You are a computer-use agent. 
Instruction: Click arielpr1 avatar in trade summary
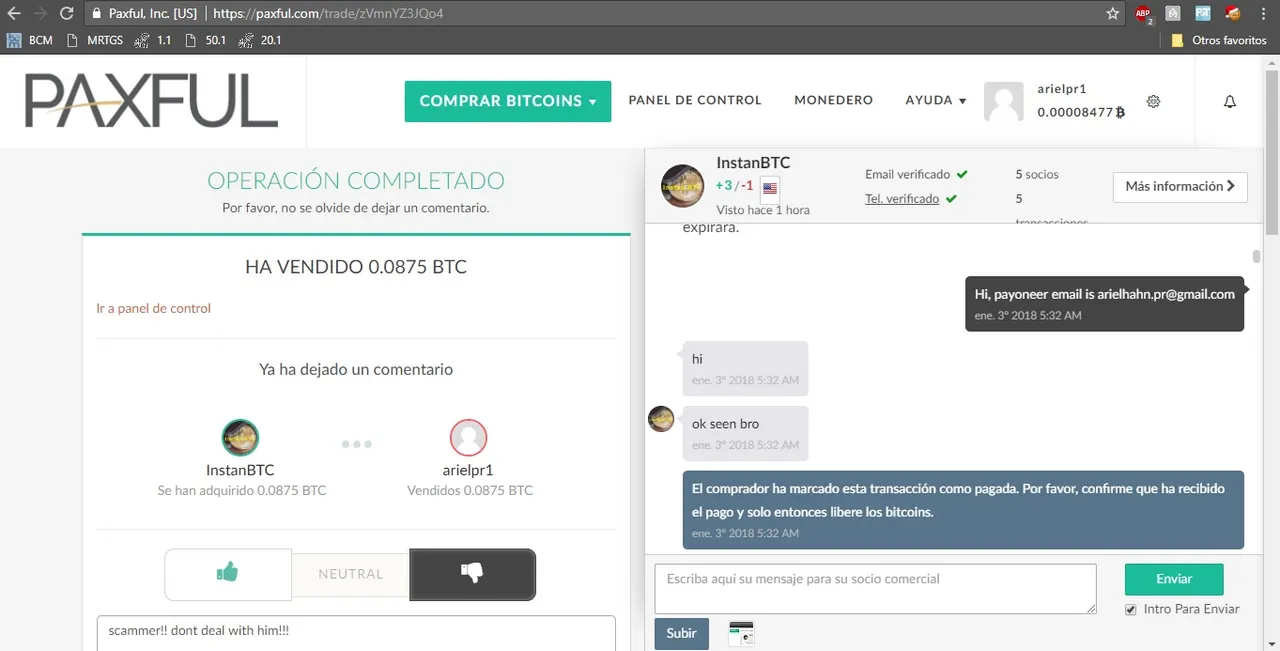pyautogui.click(x=469, y=437)
